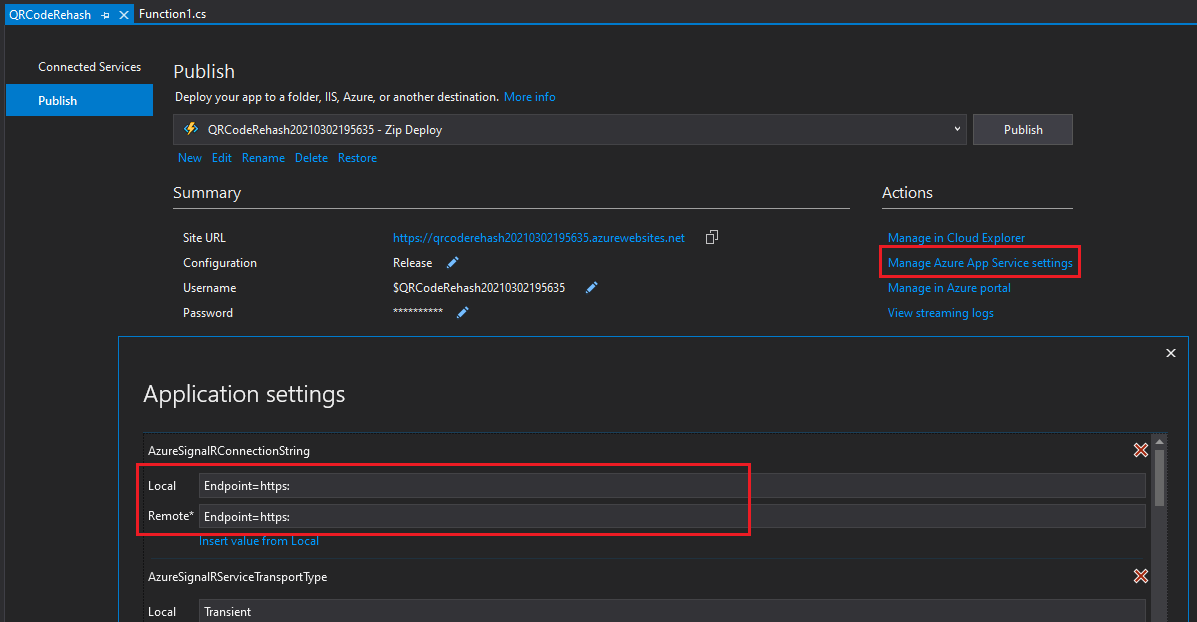Viewport: 1197px width, 622px height.
Task: Click the settings list scrollbar thumb
Action: tap(1159, 478)
